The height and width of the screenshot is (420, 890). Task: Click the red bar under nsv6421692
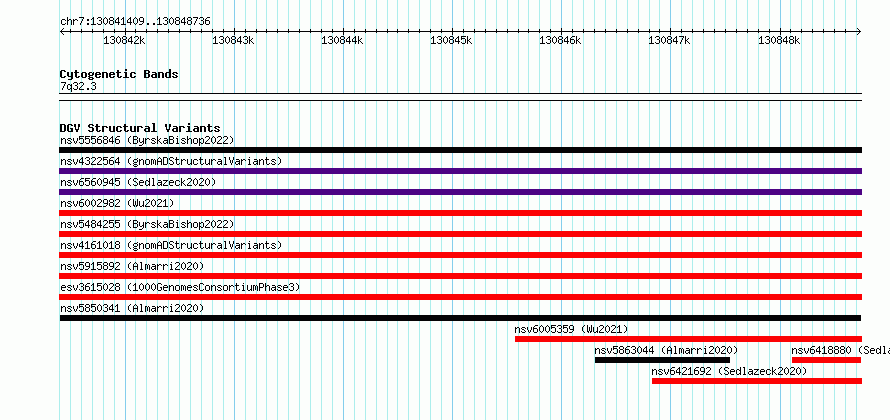757,381
